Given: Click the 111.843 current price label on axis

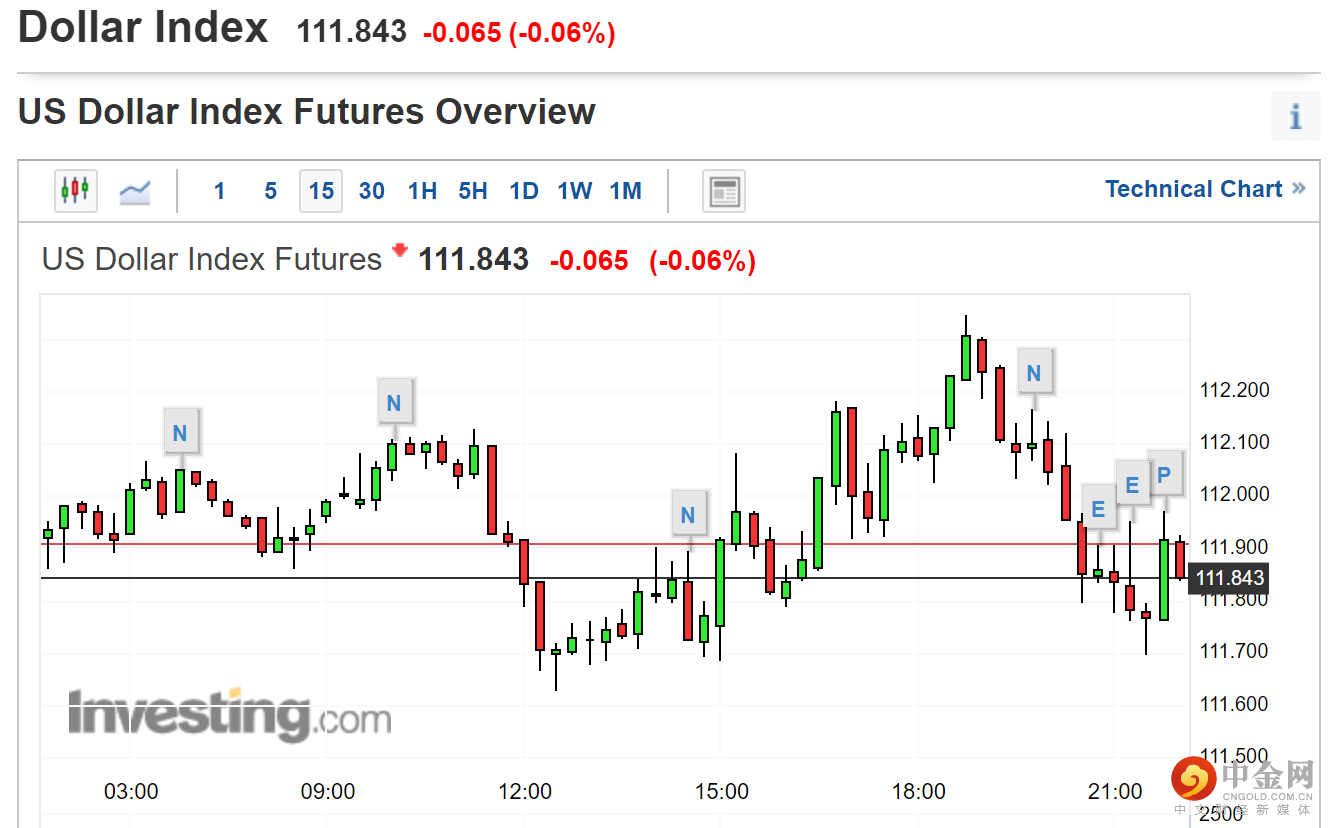Looking at the screenshot, I should (1229, 578).
